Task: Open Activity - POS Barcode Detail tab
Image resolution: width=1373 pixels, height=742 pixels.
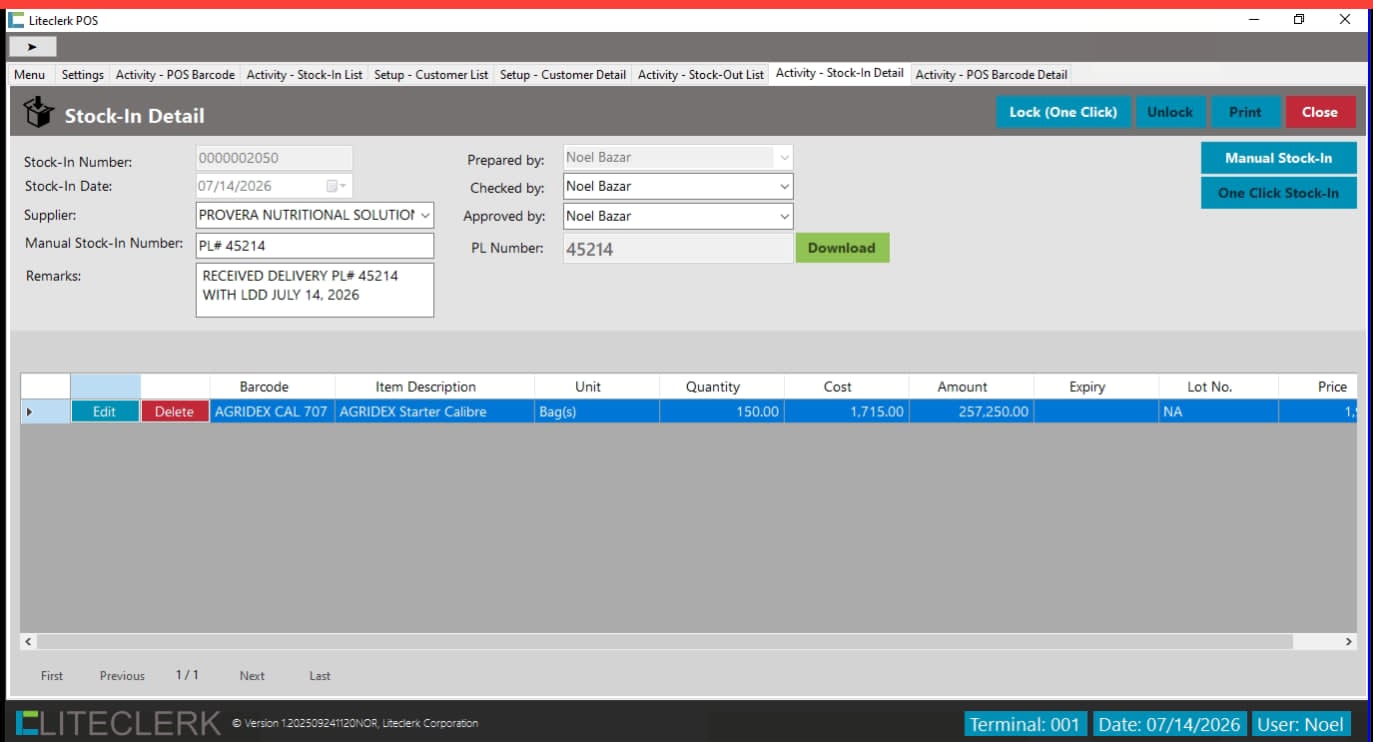Action: 992,75
